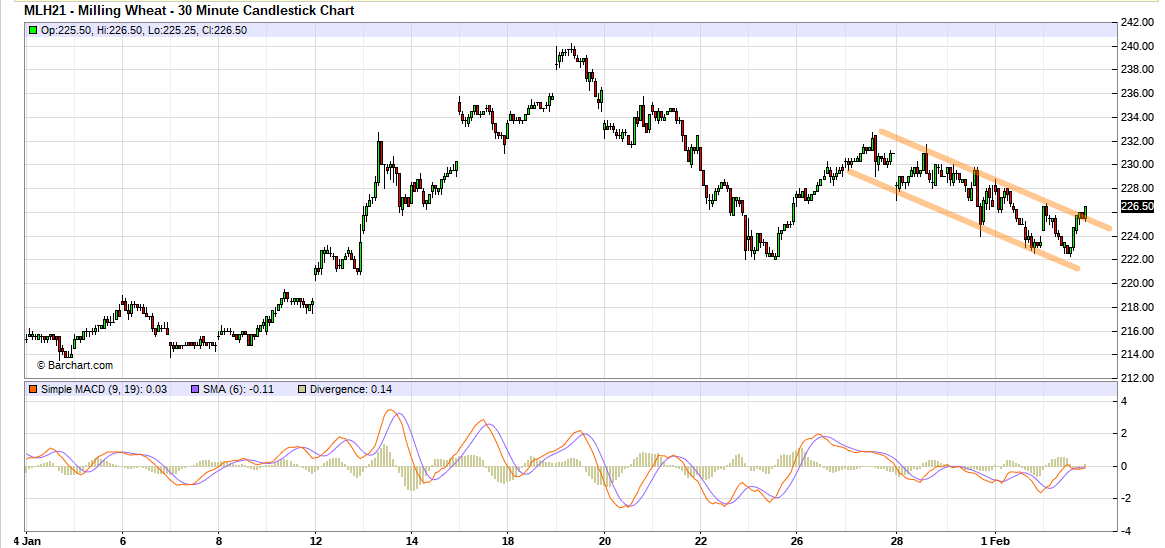Image resolution: width=1165 pixels, height=548 pixels.
Task: Select the upper orange channel trendline
Action: tap(990, 180)
